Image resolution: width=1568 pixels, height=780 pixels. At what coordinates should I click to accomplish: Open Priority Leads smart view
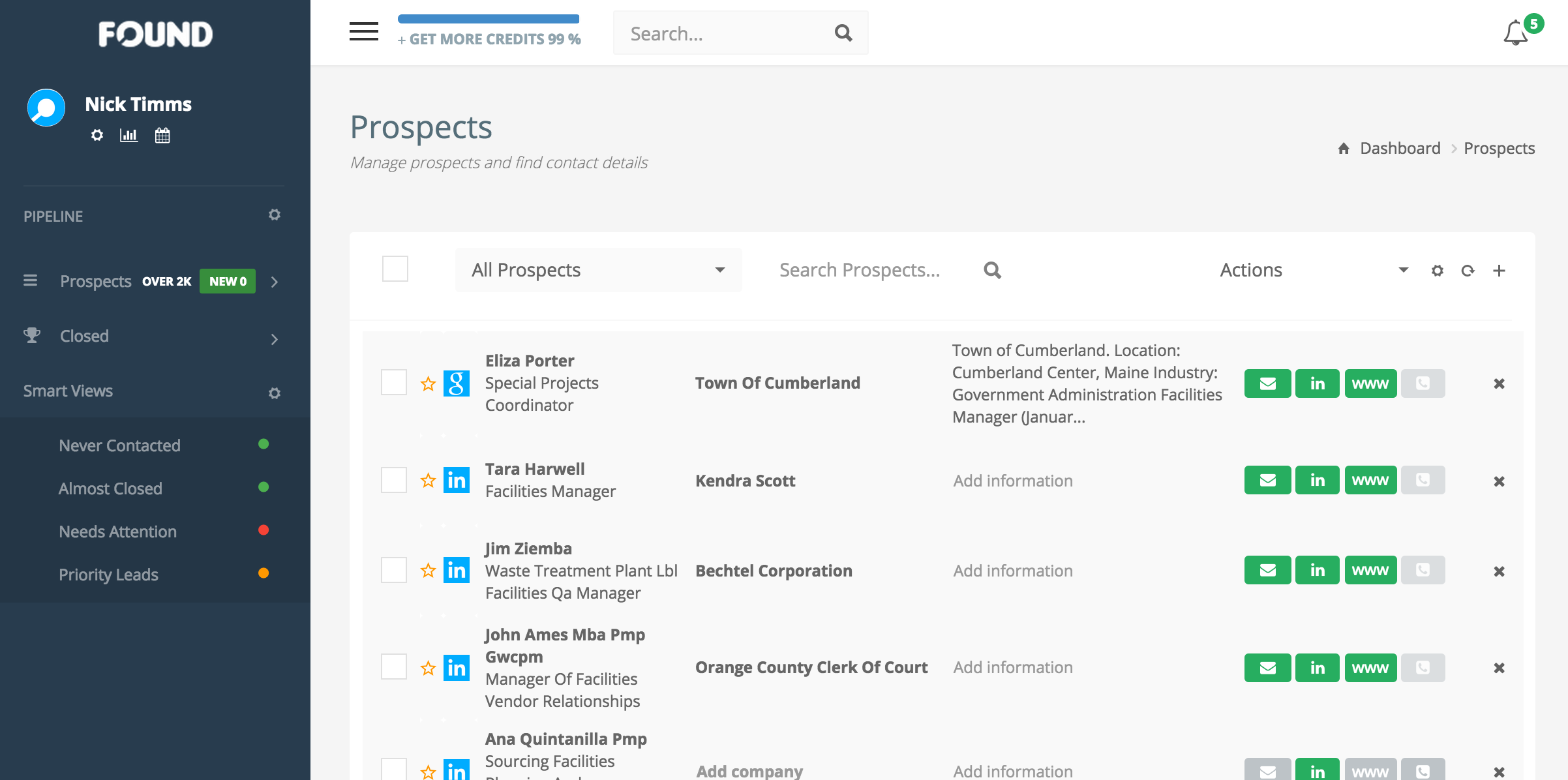pyautogui.click(x=109, y=575)
